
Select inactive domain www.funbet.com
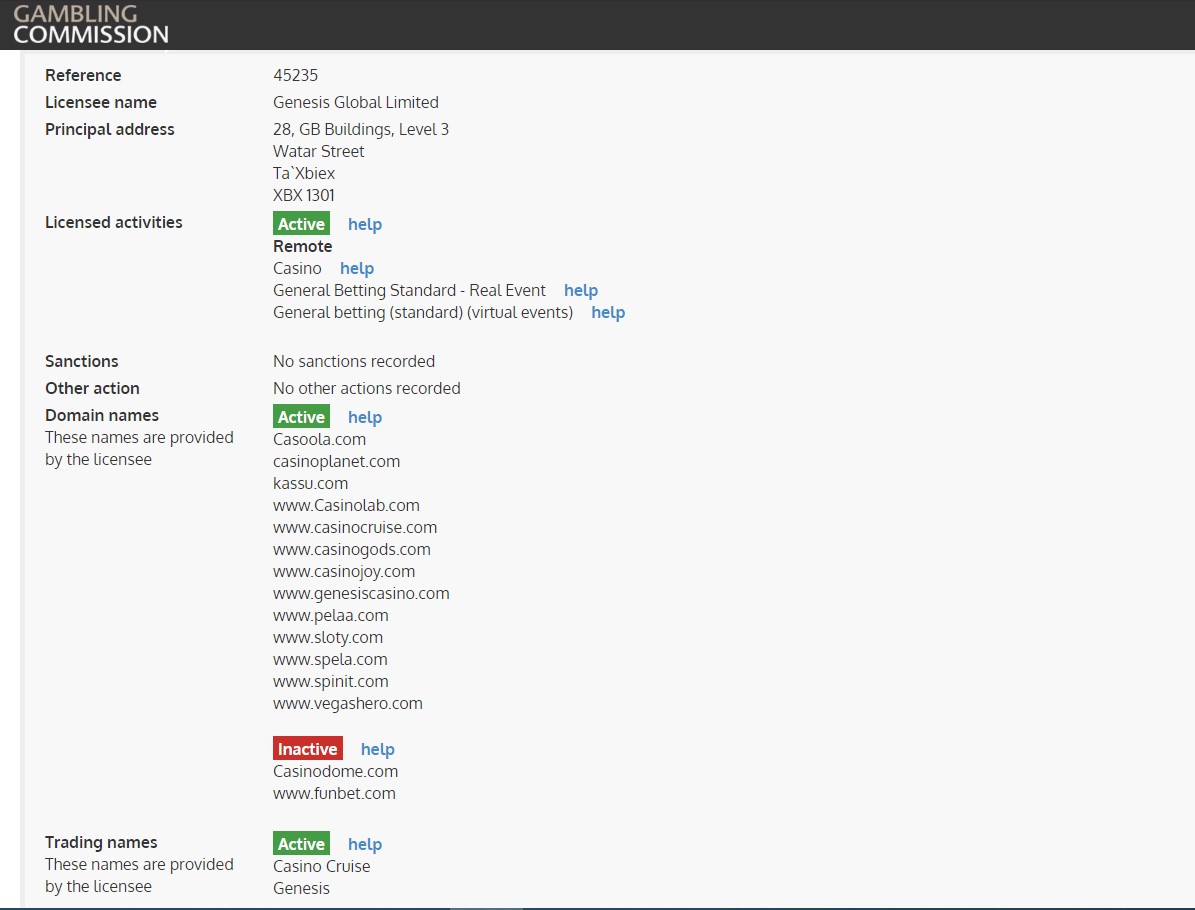click(x=335, y=794)
